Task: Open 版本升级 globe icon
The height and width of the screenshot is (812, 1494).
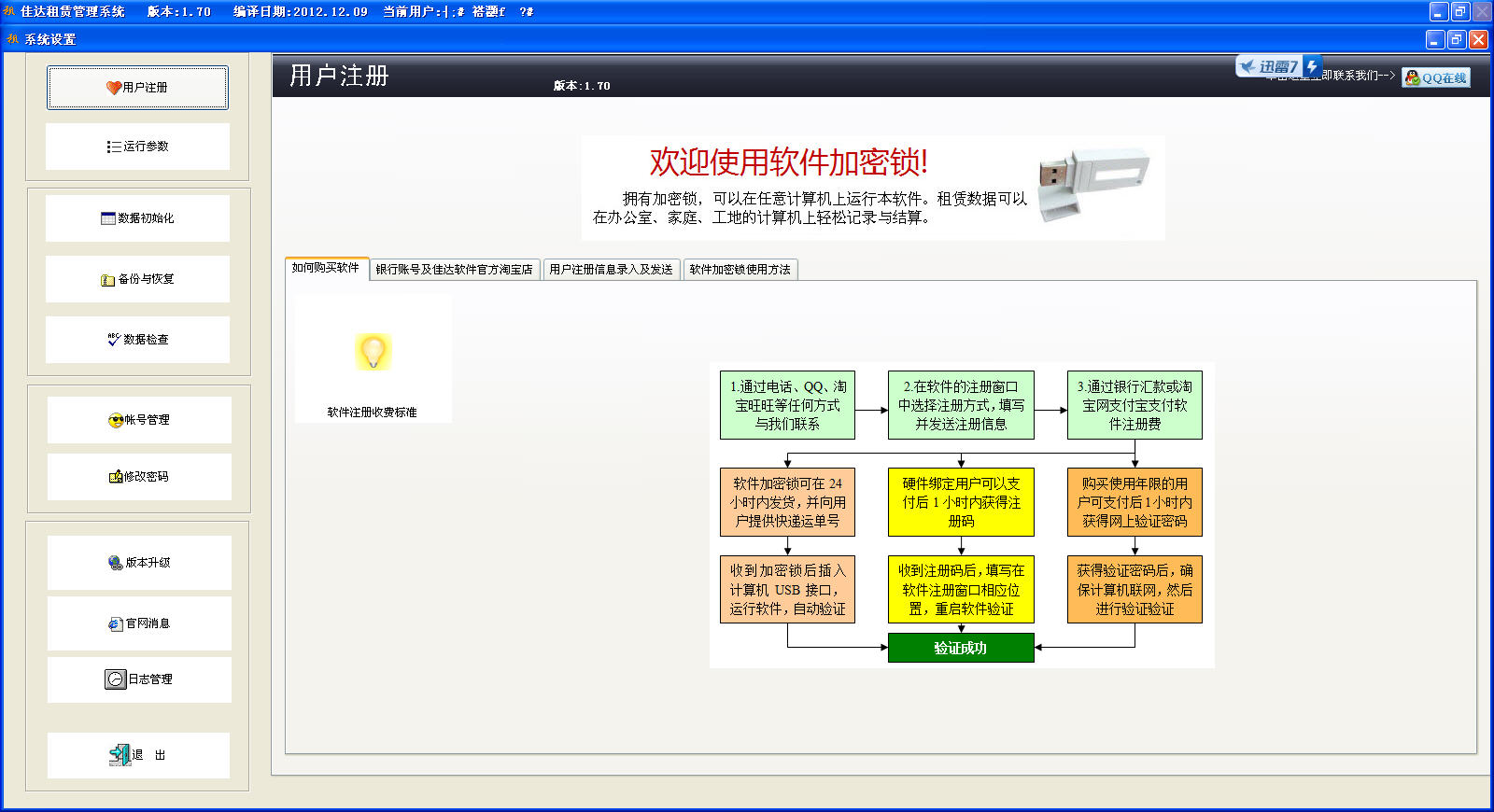Action: pyautogui.click(x=116, y=563)
